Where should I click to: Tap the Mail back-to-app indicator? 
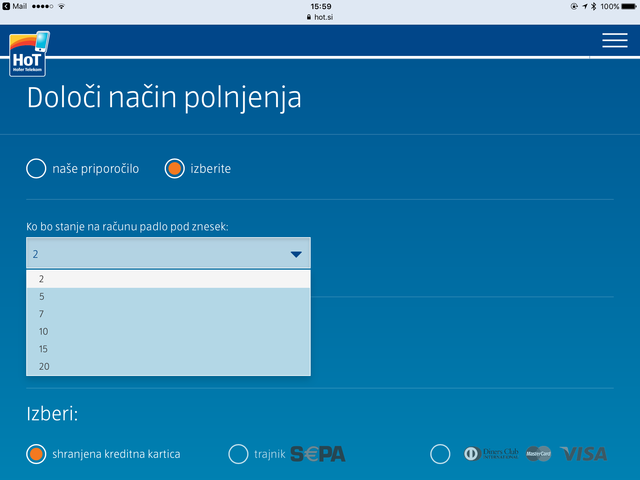click(x=15, y=6)
